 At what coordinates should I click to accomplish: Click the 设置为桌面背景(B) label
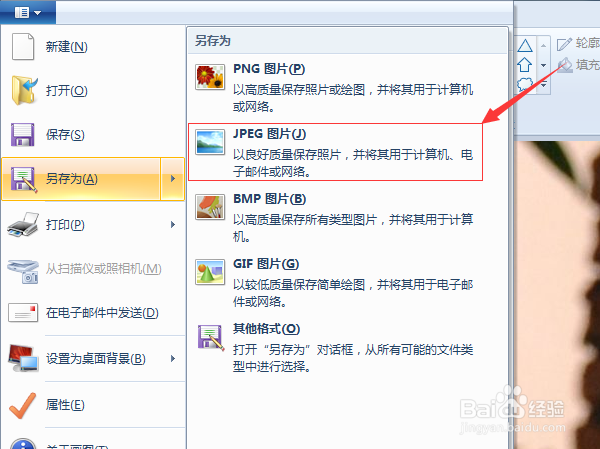[x=96, y=359]
